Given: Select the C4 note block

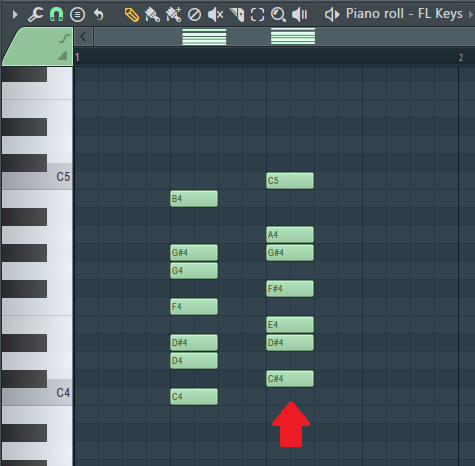Looking at the screenshot, I should tap(194, 397).
